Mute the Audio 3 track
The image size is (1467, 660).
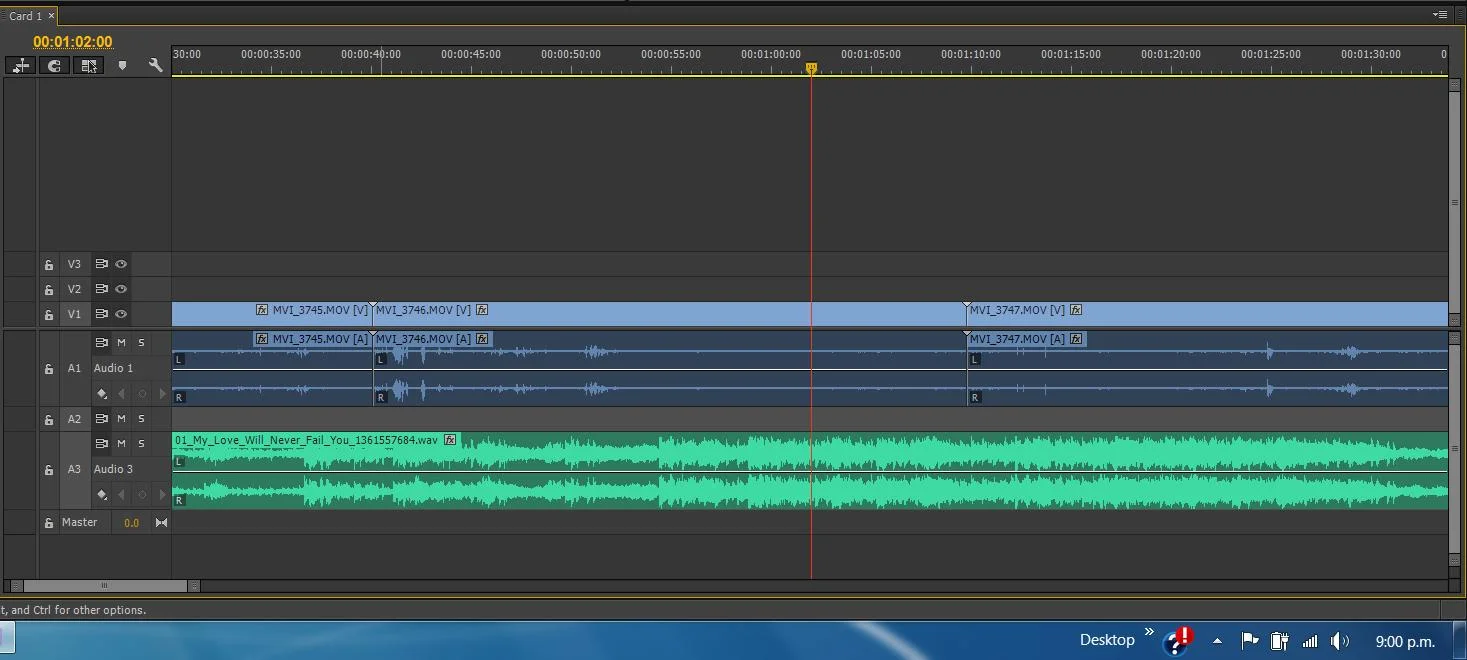tap(121, 443)
